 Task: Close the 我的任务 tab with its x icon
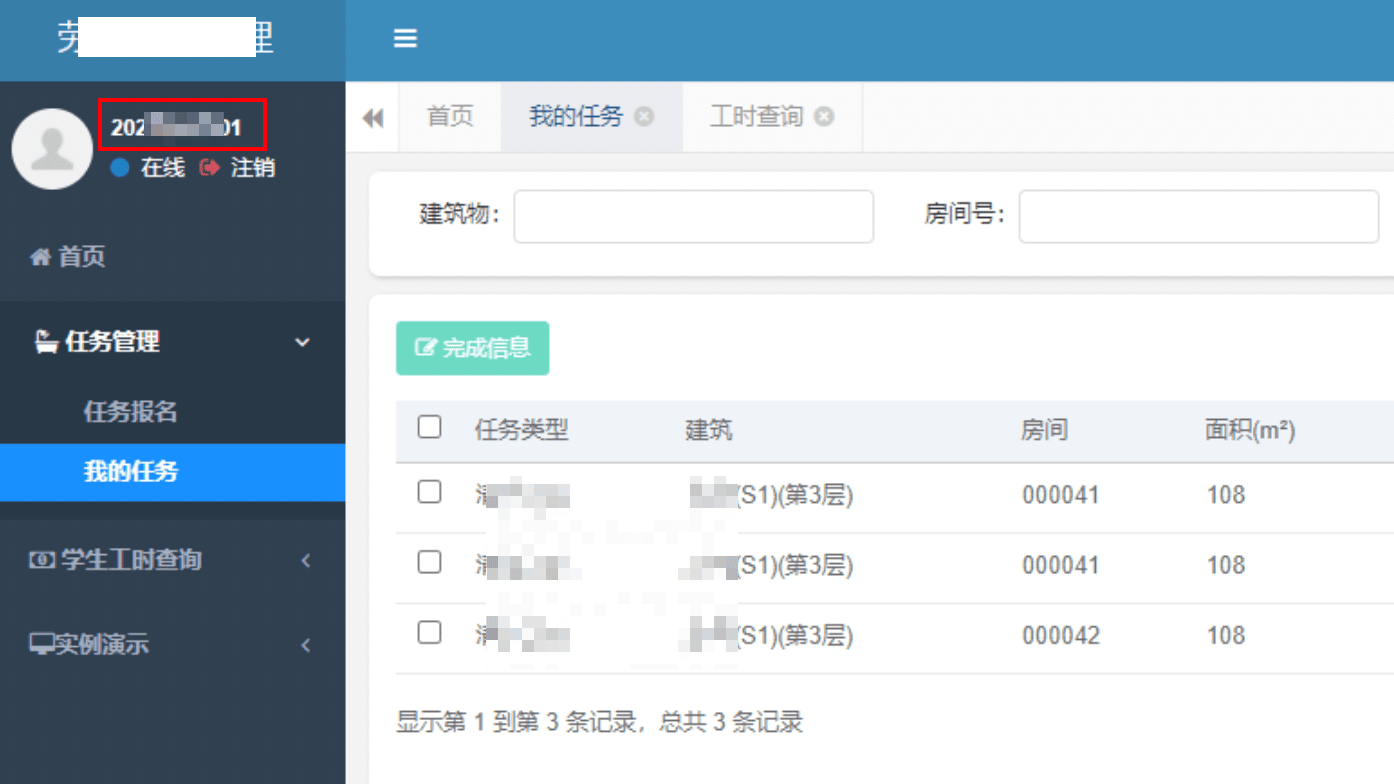pyautogui.click(x=645, y=117)
